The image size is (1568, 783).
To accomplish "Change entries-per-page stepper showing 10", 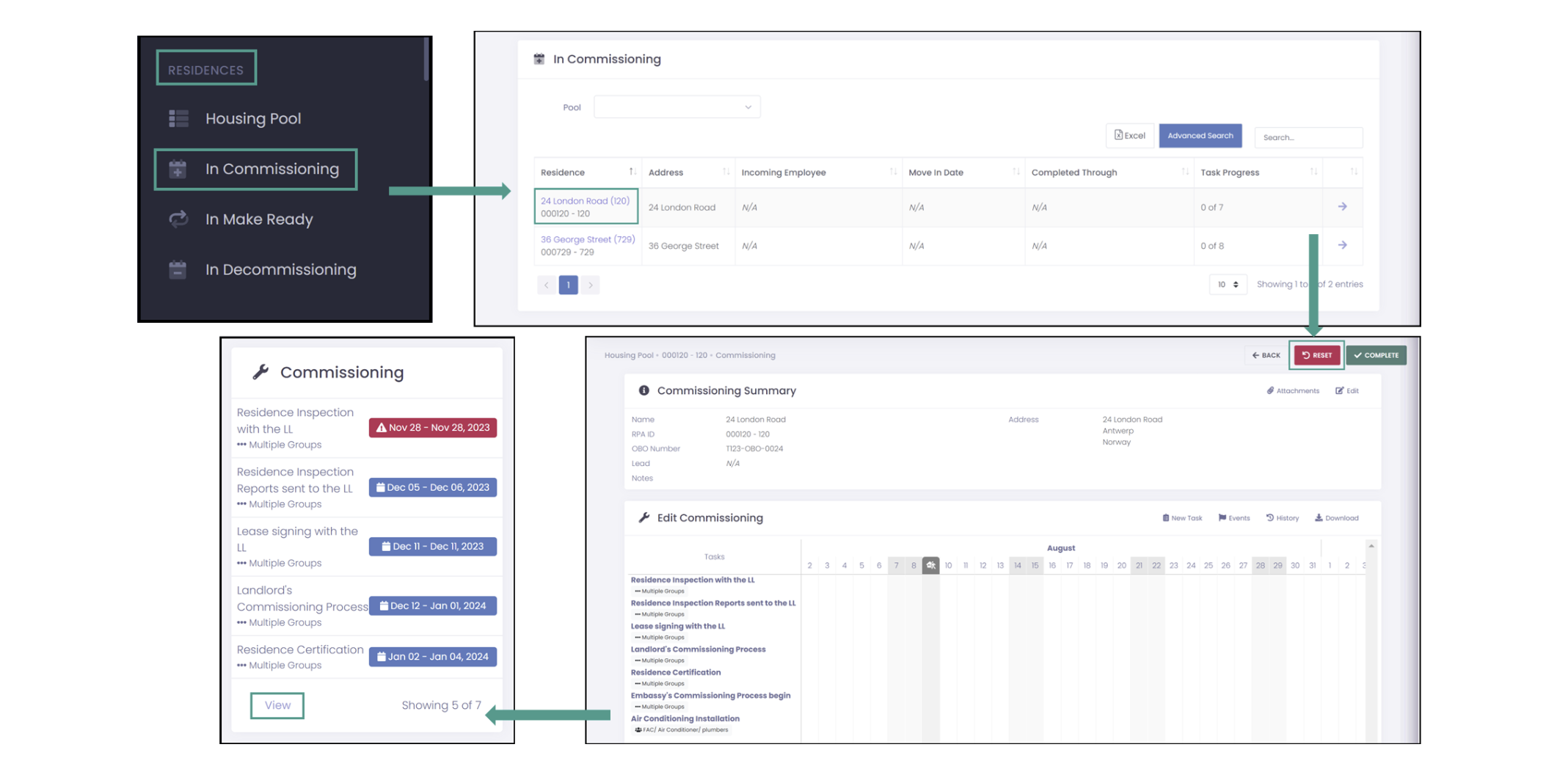I will tap(1228, 284).
